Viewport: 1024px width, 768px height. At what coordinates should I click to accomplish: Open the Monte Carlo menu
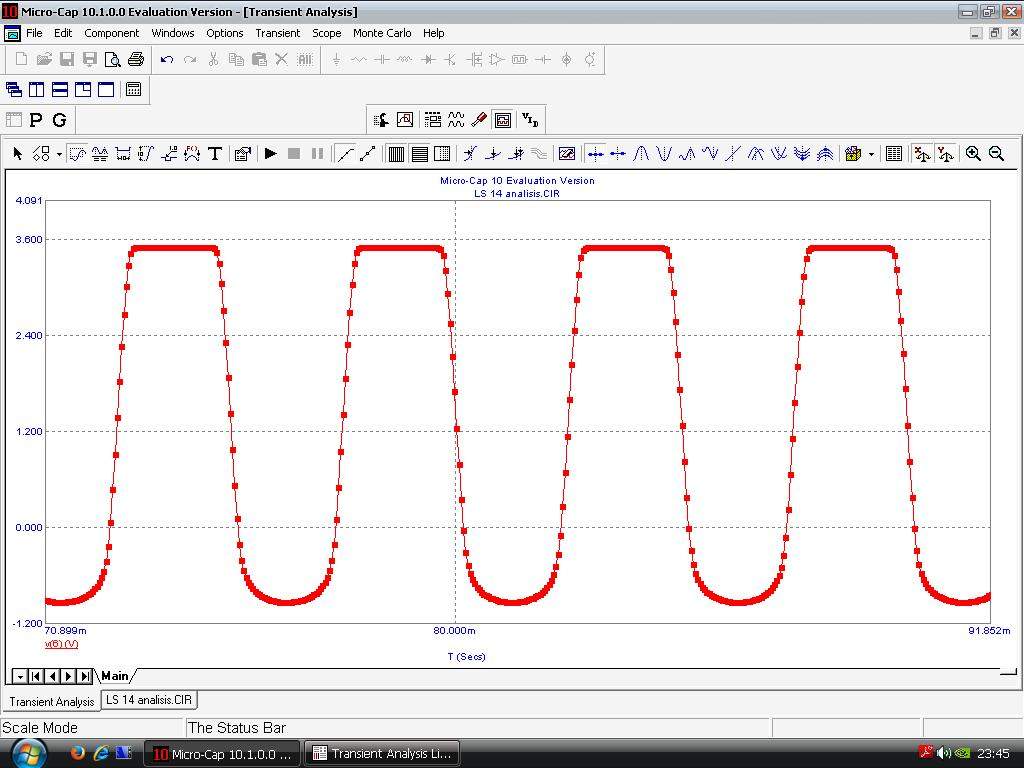pos(381,33)
